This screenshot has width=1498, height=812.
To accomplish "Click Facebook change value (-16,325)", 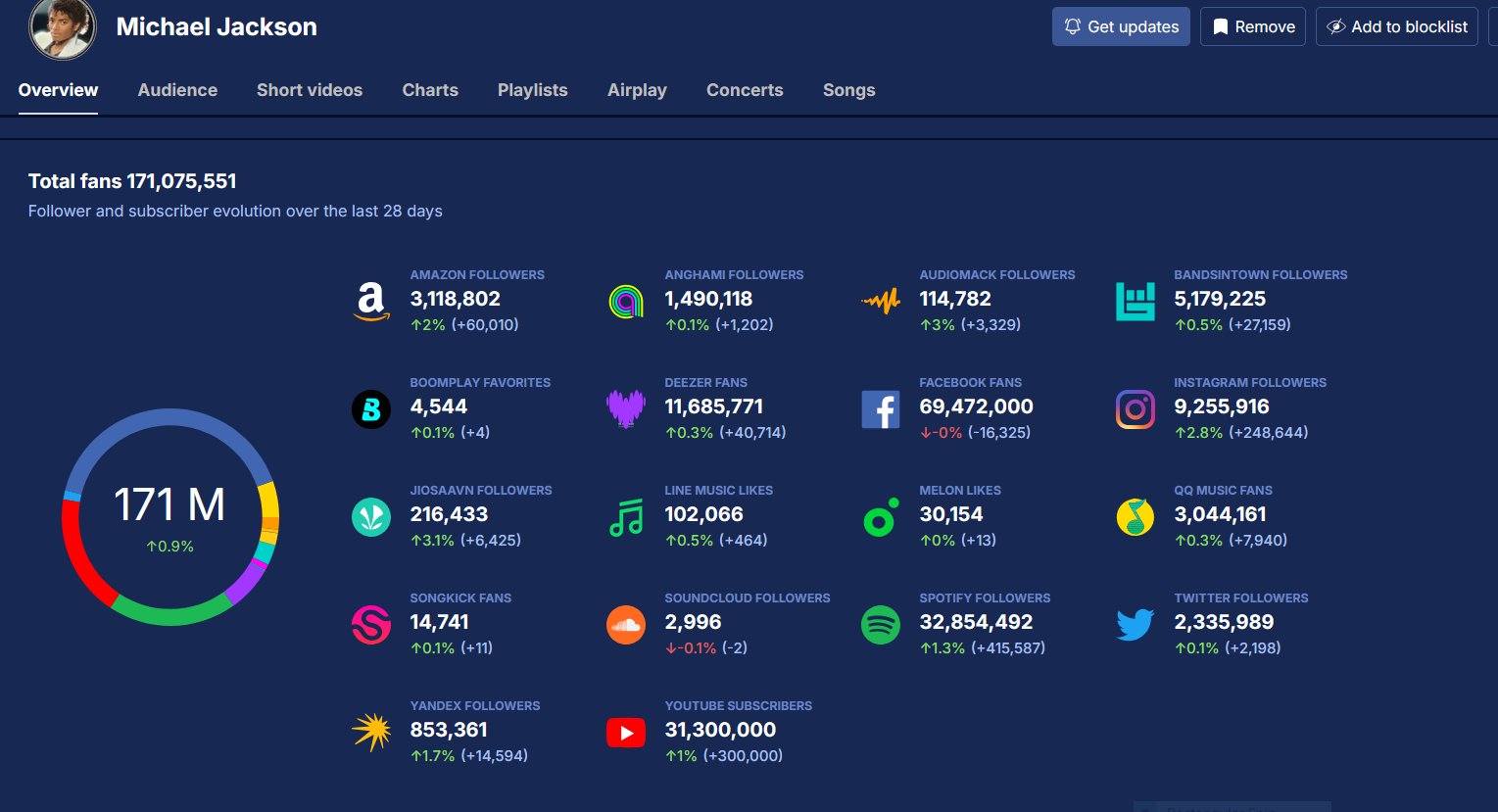I will (x=999, y=432).
